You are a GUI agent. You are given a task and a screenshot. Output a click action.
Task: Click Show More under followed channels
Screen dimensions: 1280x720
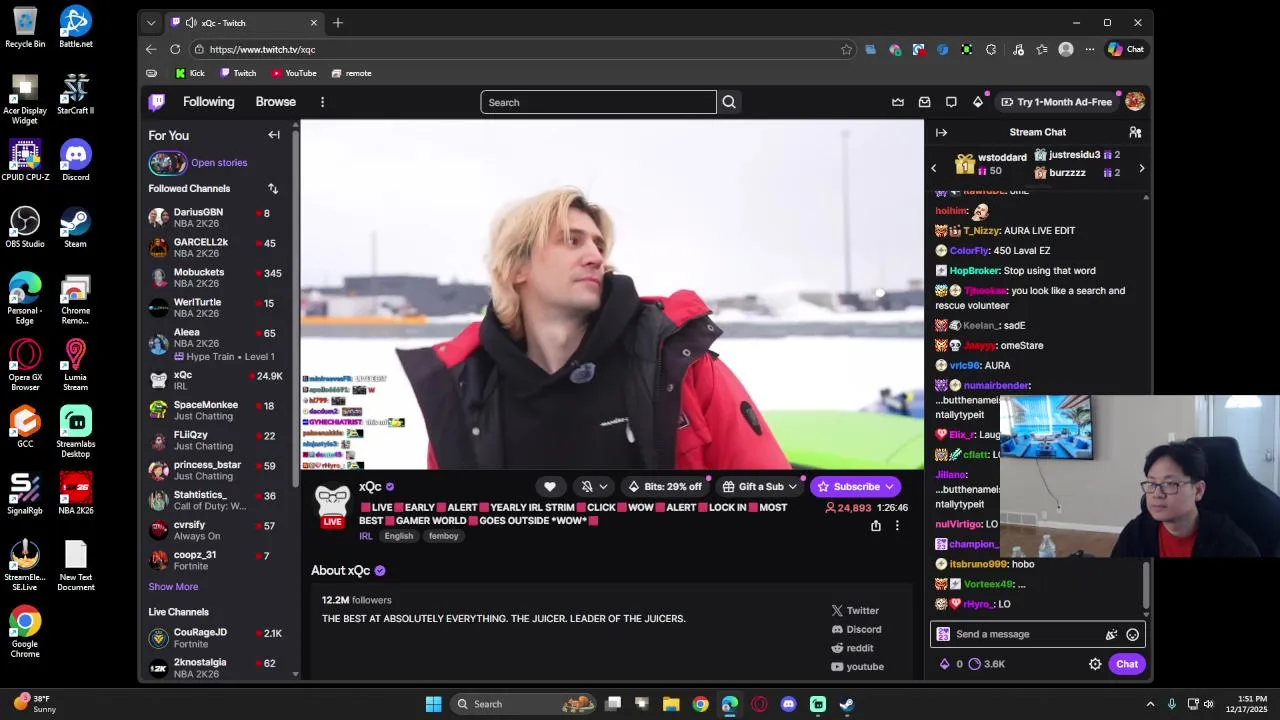(x=173, y=587)
